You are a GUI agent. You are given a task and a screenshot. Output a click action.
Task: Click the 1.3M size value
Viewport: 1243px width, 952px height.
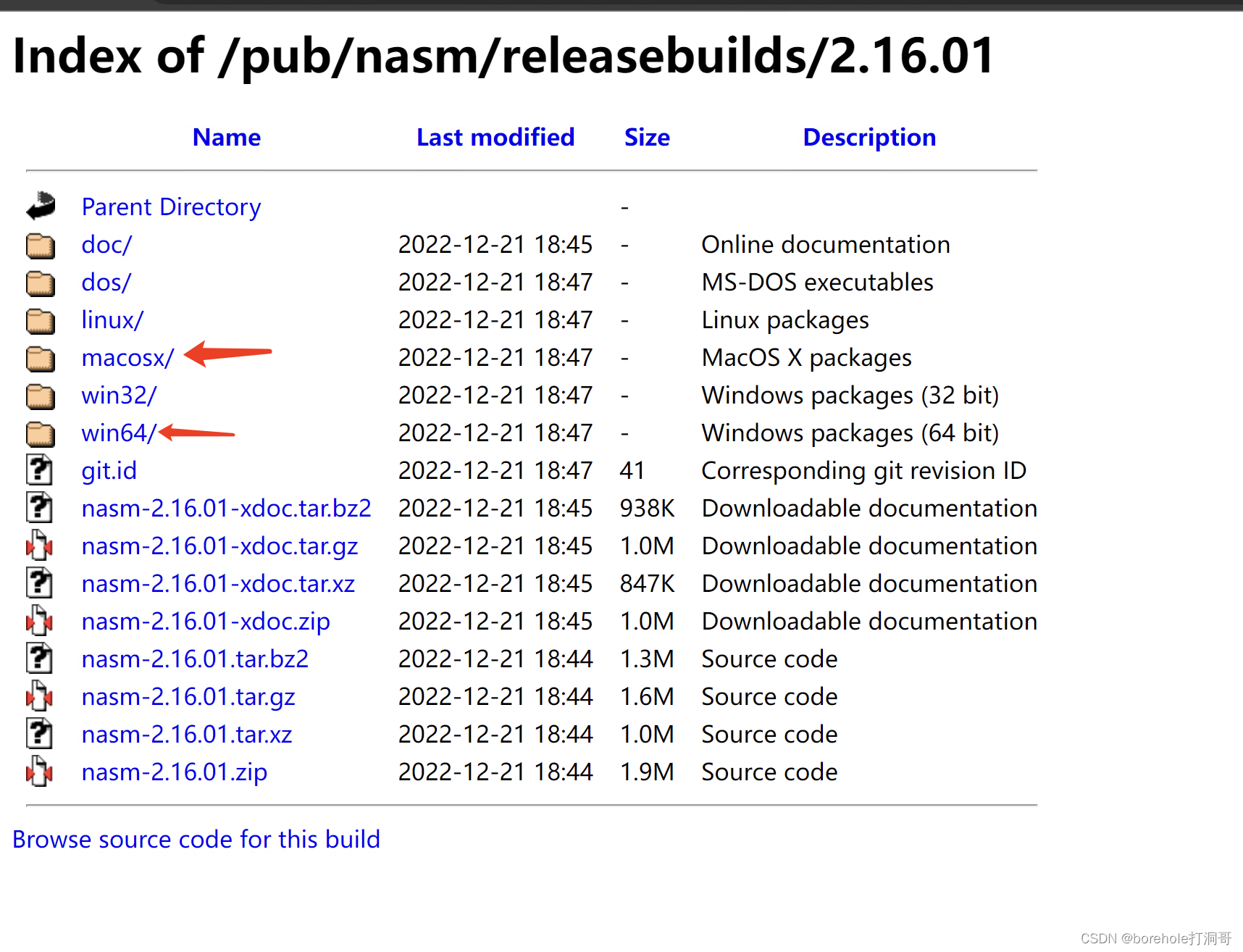[647, 659]
